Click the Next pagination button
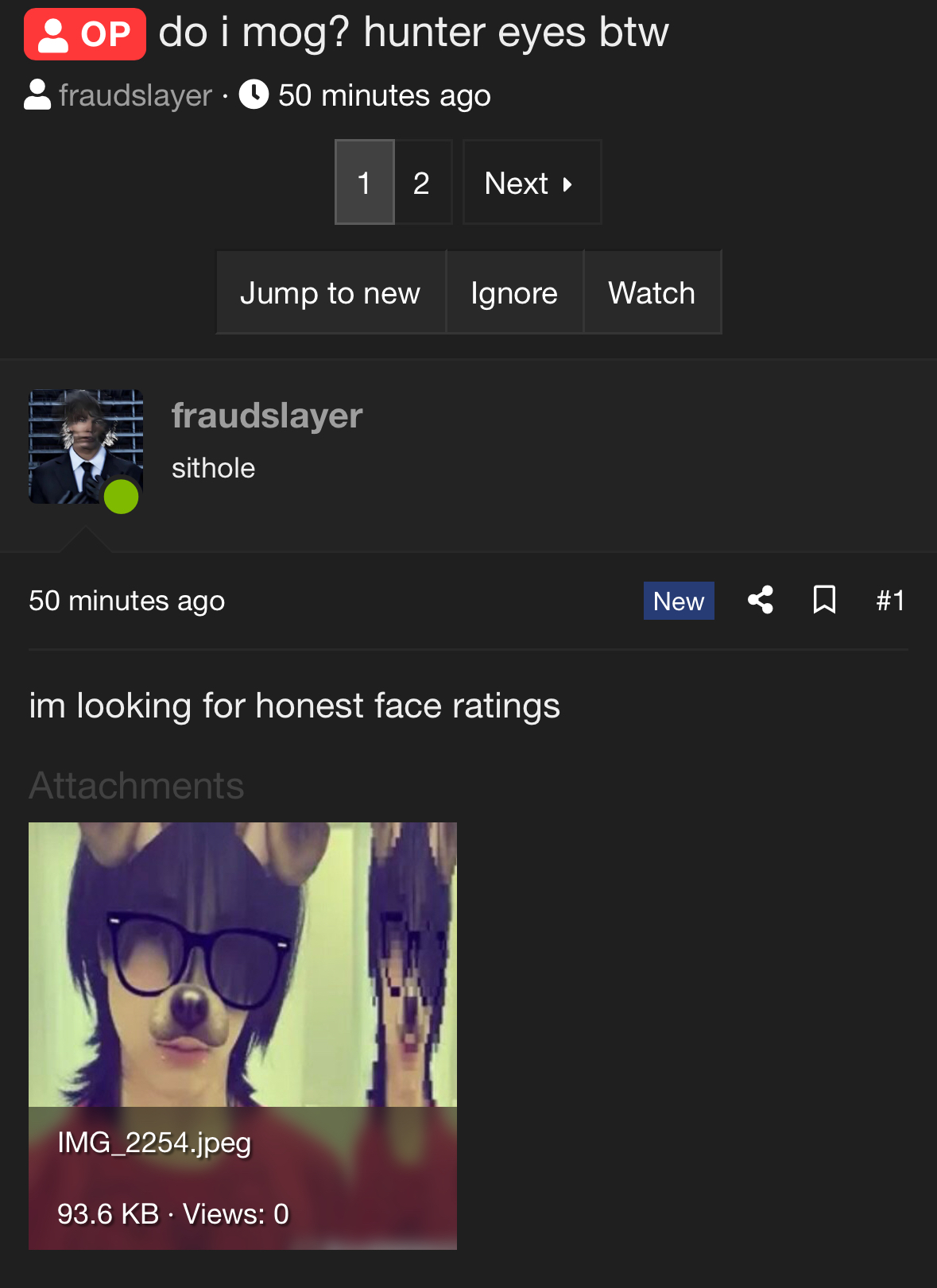Image resolution: width=937 pixels, height=1288 pixels. [532, 183]
